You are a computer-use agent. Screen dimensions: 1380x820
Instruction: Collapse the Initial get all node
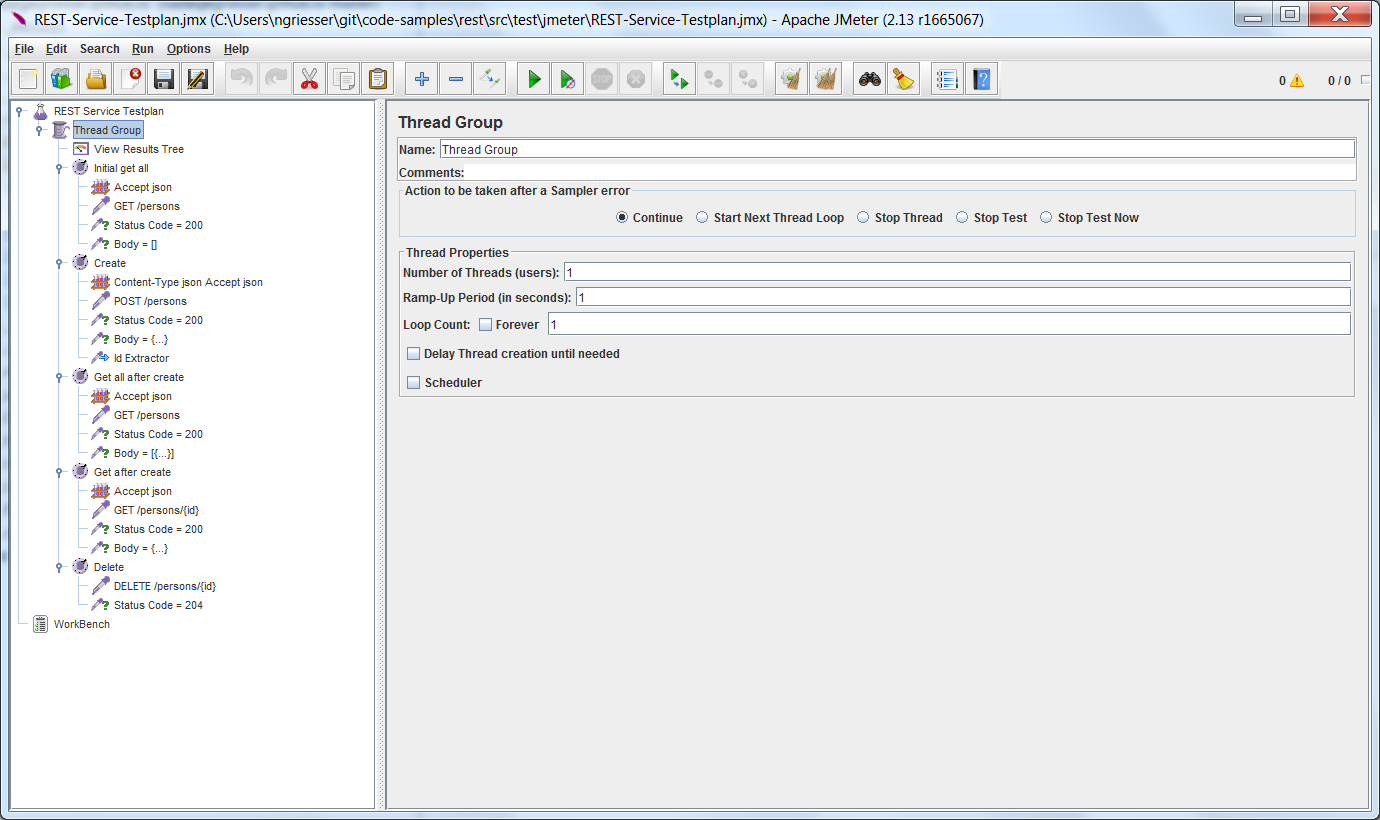[x=59, y=168]
